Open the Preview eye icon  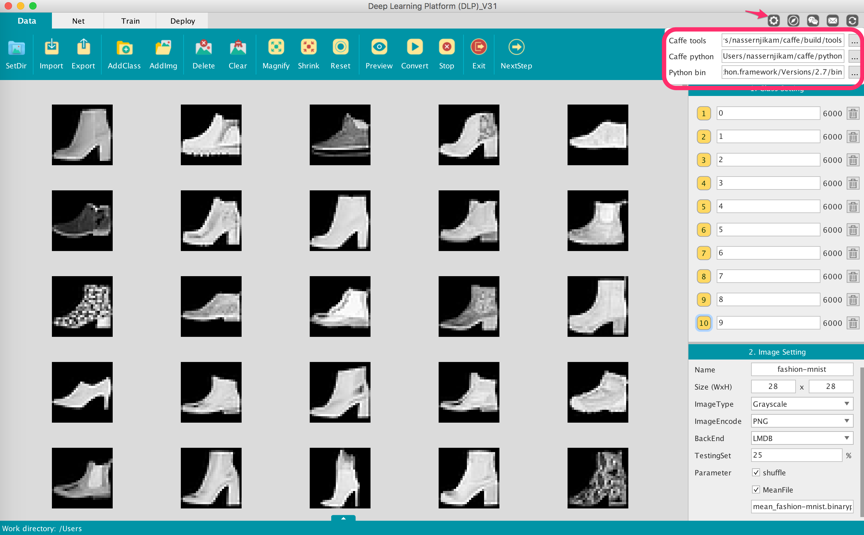click(379, 48)
